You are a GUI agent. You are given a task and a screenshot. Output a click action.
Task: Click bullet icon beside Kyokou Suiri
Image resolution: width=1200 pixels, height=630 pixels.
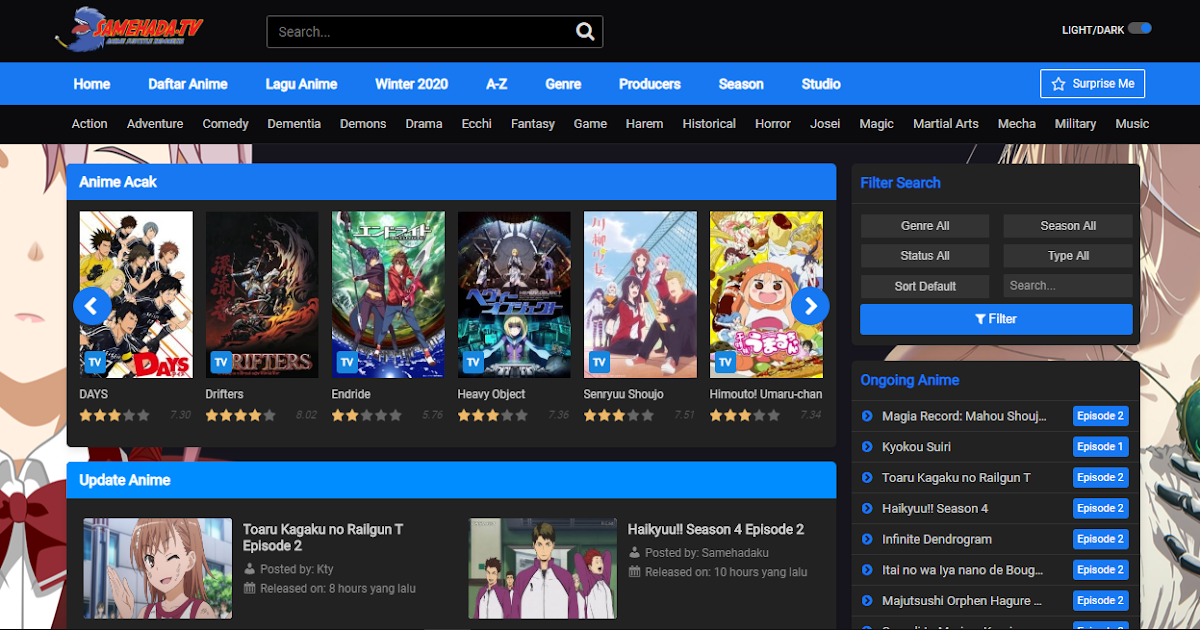(x=868, y=447)
